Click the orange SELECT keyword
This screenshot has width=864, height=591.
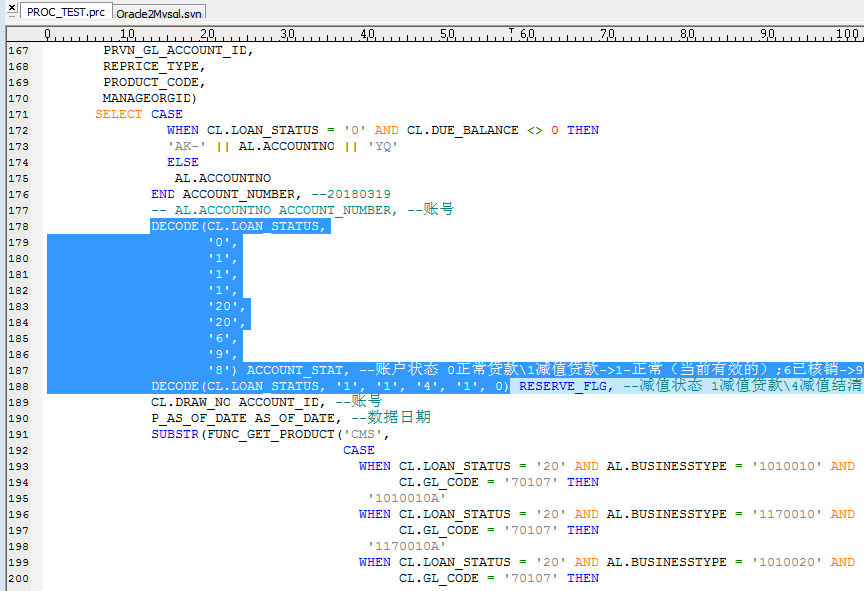[x=118, y=115]
